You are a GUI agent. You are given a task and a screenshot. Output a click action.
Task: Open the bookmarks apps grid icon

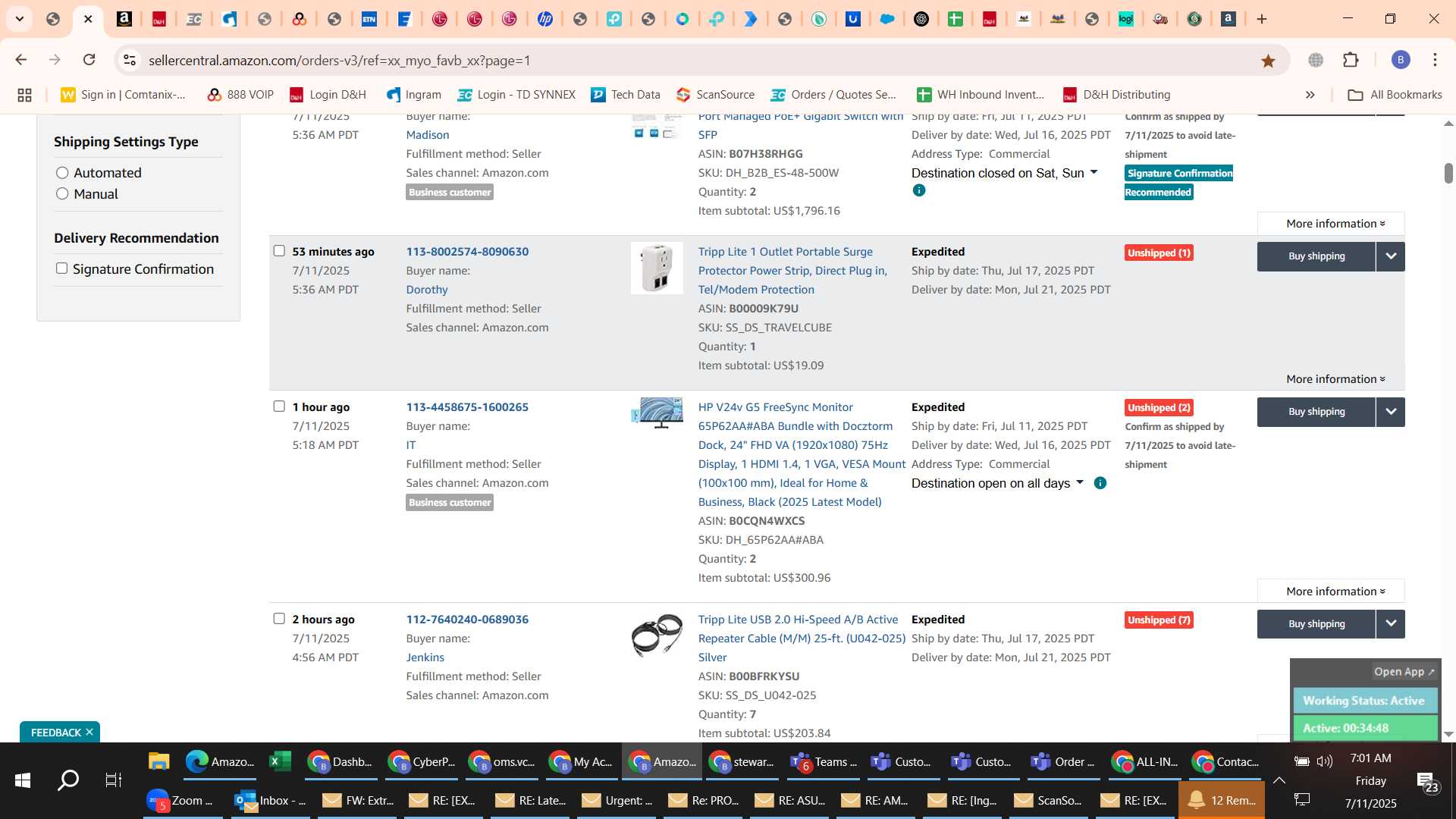point(24,95)
